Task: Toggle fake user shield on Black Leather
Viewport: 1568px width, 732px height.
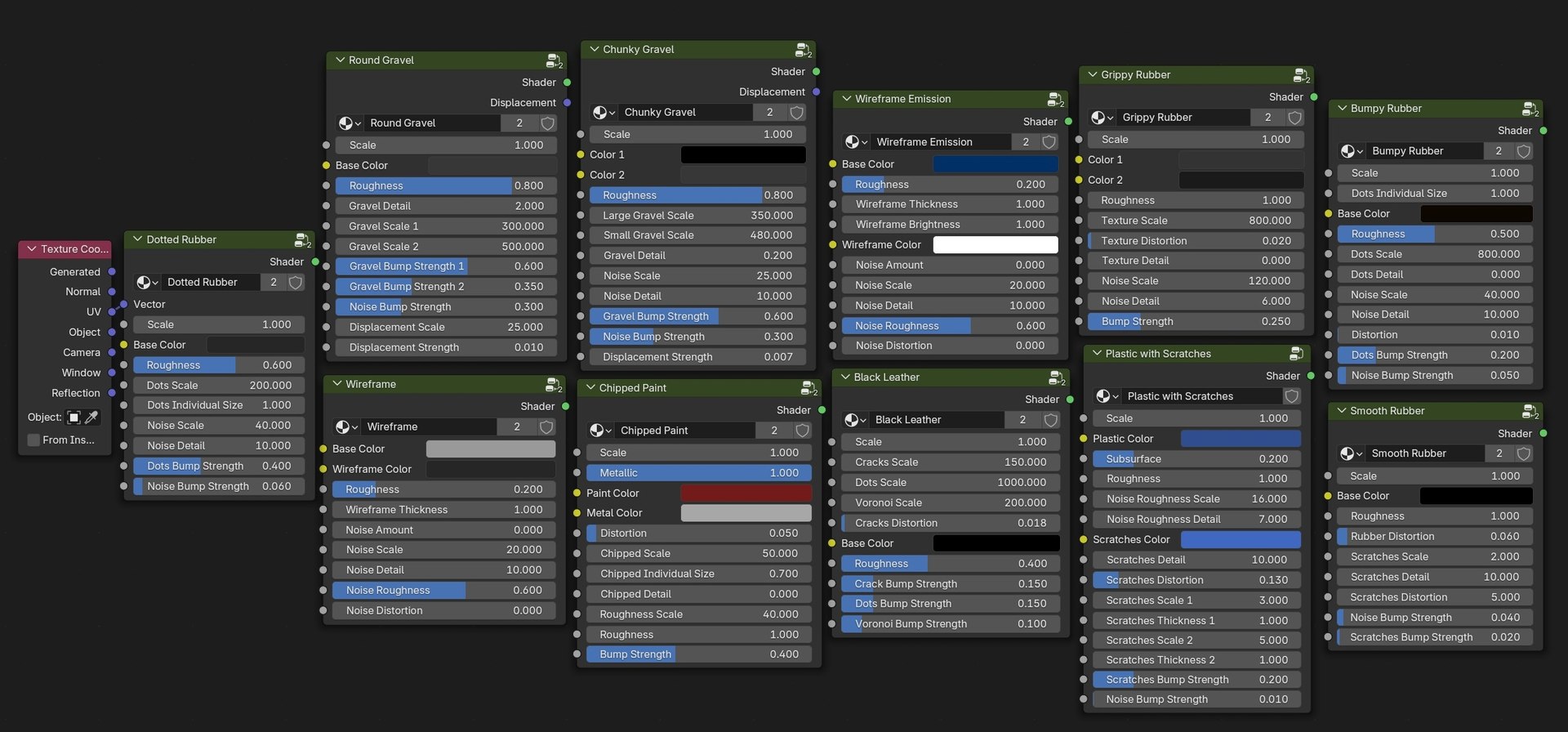Action: [1051, 420]
